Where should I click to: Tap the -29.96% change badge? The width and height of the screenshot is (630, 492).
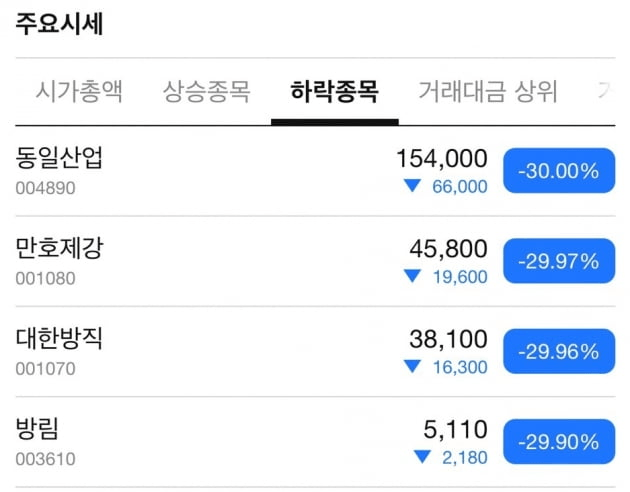(558, 351)
